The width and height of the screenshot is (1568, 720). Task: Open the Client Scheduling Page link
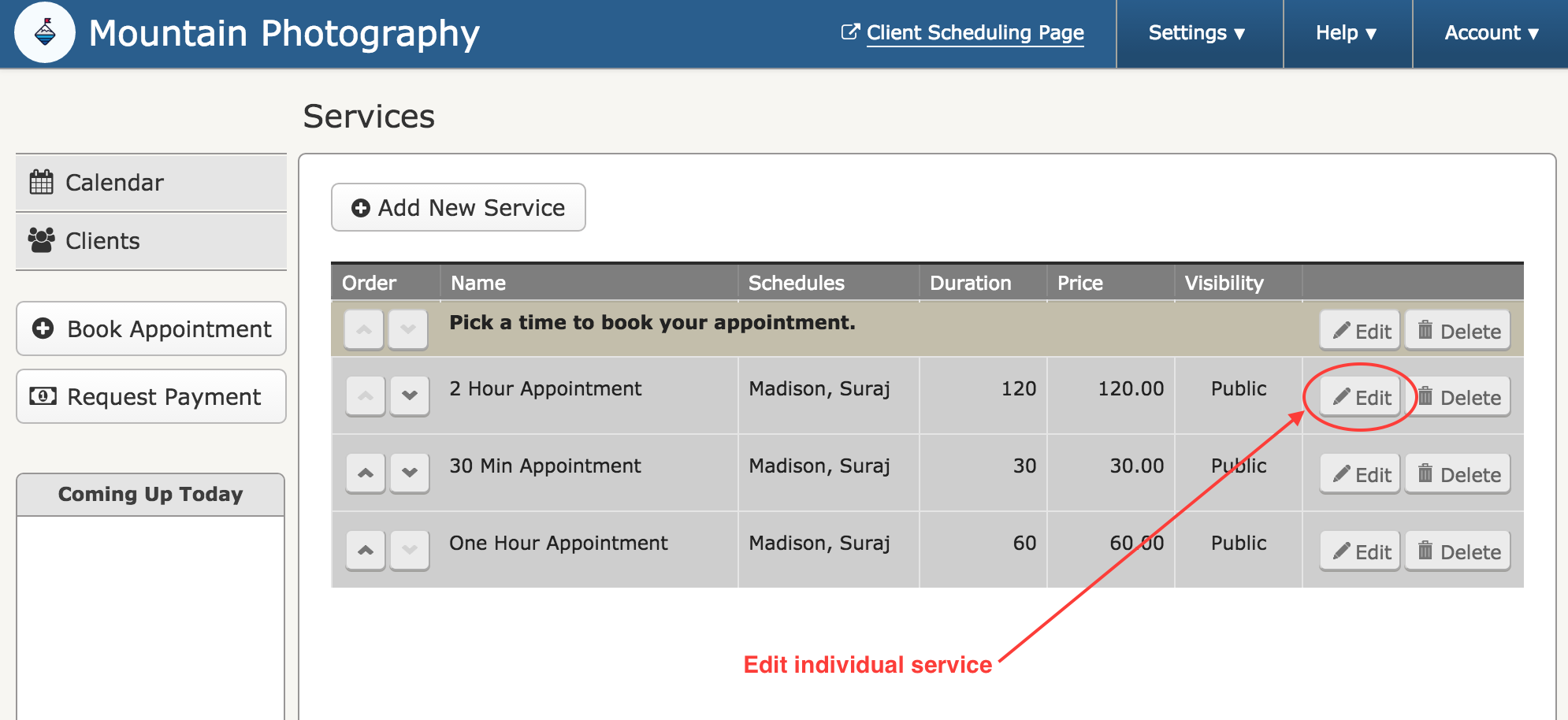[x=963, y=33]
